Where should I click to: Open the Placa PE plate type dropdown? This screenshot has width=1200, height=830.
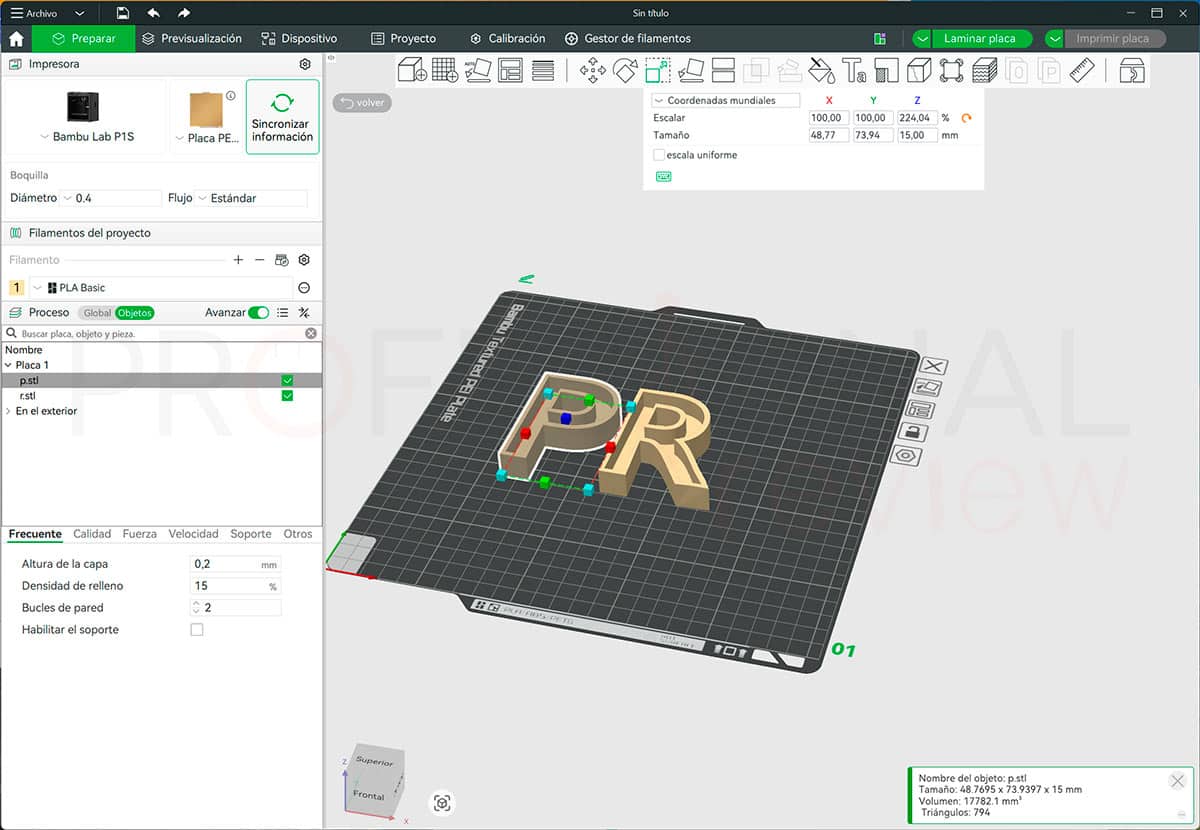pyautogui.click(x=206, y=138)
